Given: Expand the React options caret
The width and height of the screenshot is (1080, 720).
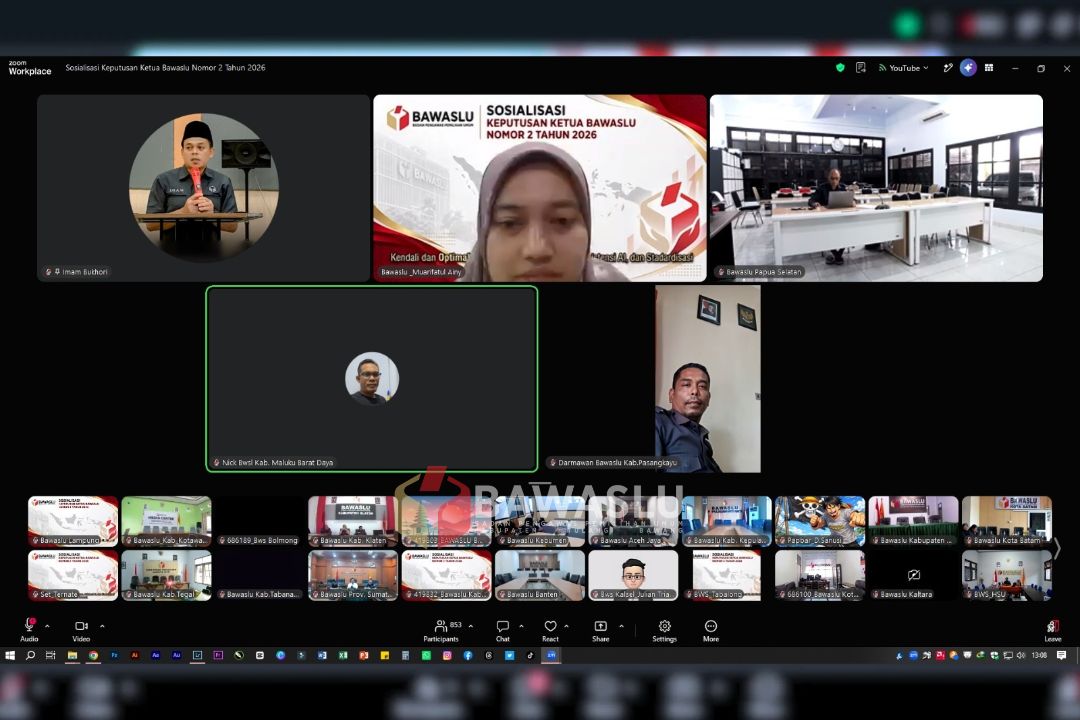Looking at the screenshot, I should [566, 626].
